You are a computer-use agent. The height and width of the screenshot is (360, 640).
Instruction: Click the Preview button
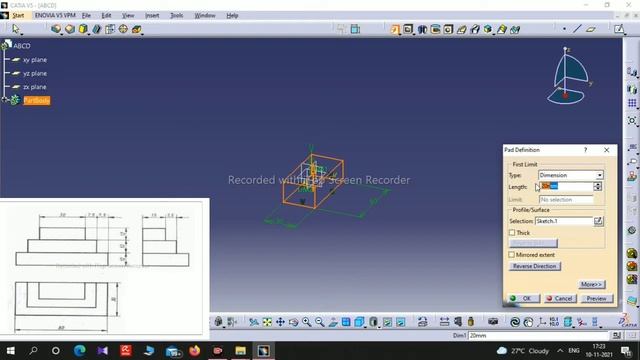(x=596, y=298)
